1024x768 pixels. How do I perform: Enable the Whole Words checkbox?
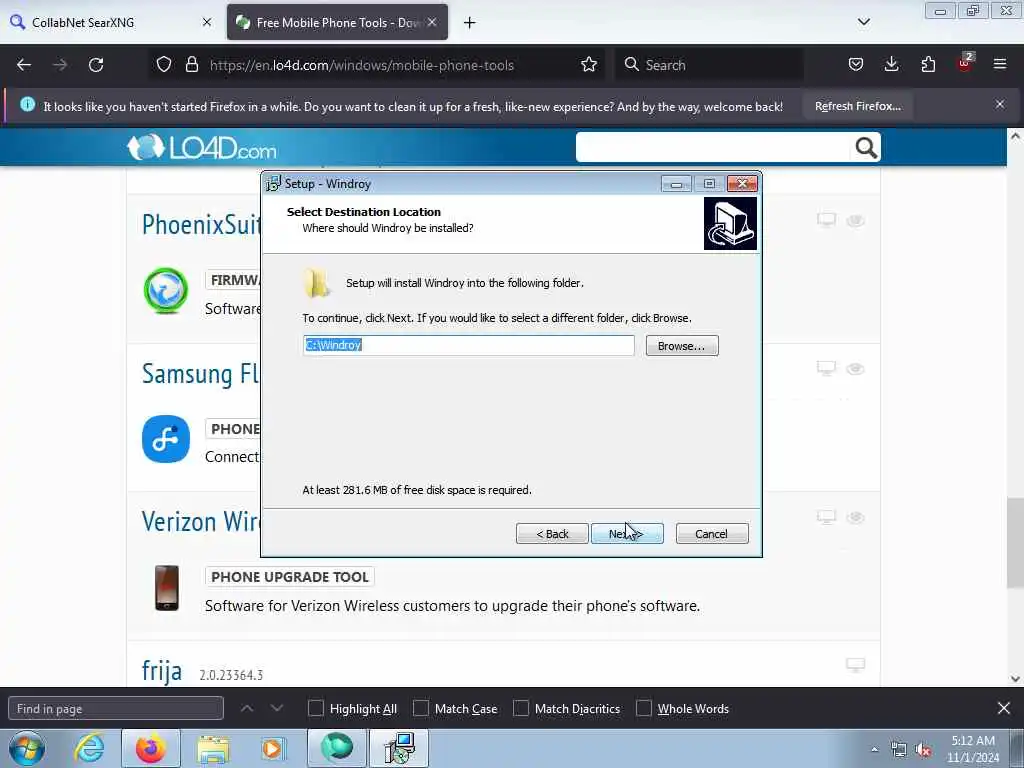(644, 708)
